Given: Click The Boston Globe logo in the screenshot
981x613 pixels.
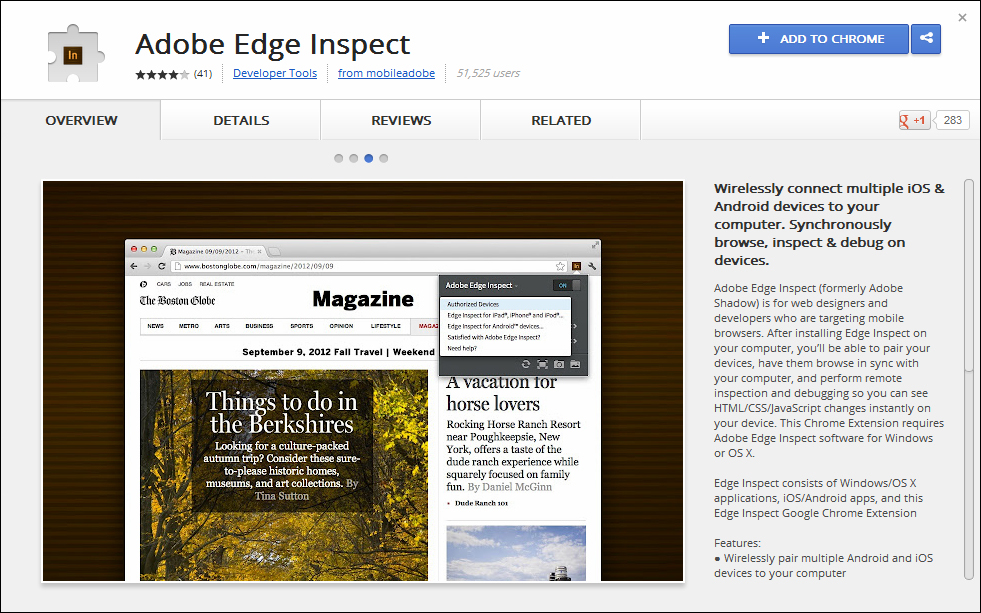Looking at the screenshot, I should [x=177, y=301].
